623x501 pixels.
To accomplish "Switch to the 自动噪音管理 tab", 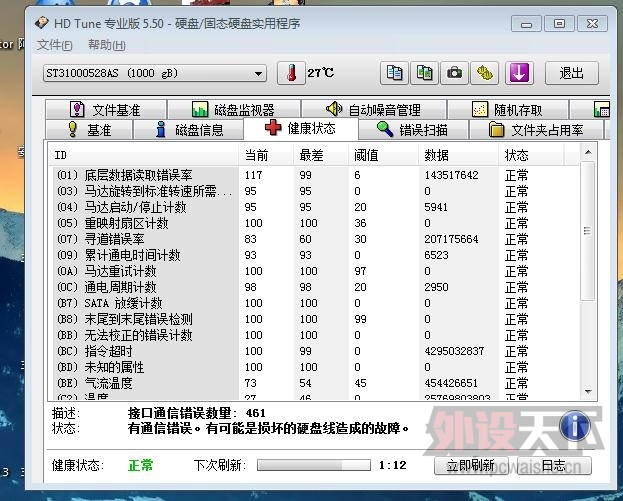I will pyautogui.click(x=373, y=109).
